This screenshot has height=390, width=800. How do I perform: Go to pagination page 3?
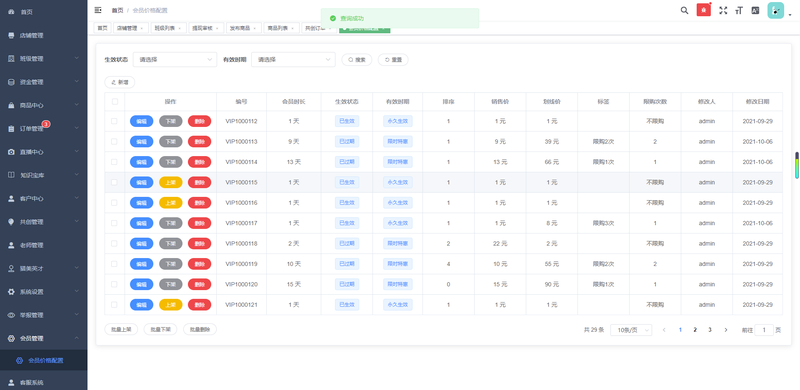pos(710,330)
